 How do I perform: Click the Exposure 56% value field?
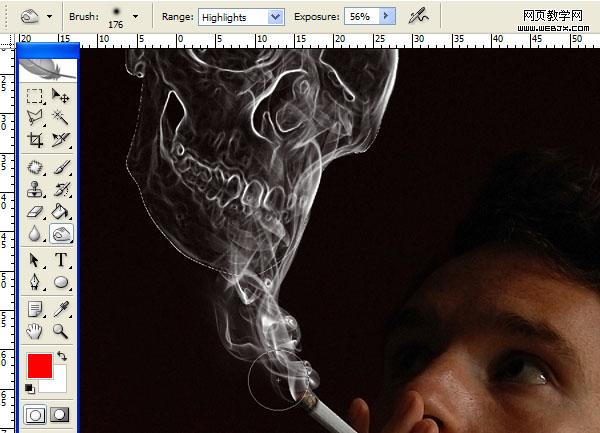(x=362, y=16)
